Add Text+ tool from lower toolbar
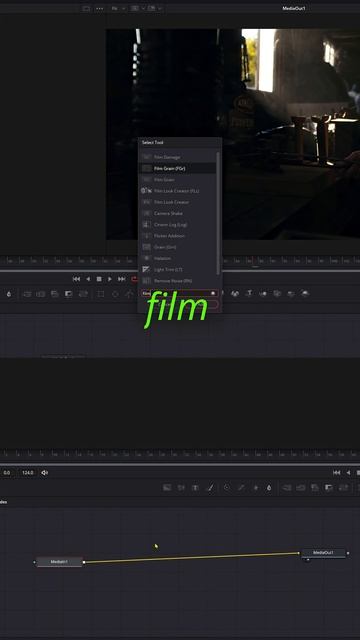Screen dimensions: 360x640 tap(195, 487)
